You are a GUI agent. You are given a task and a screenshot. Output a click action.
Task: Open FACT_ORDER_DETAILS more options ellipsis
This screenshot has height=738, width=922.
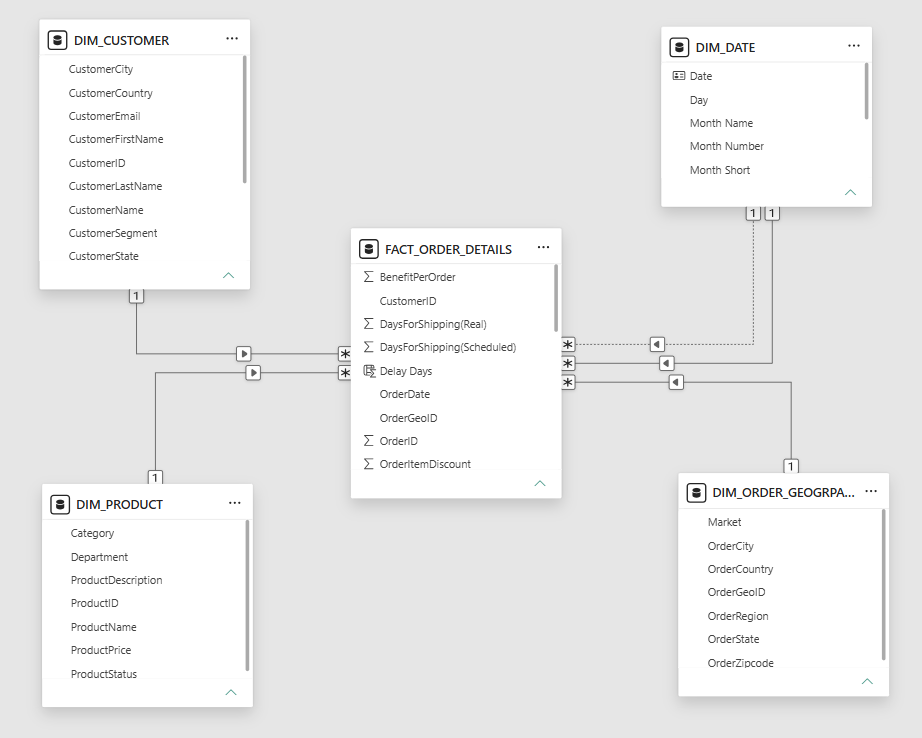pos(543,248)
